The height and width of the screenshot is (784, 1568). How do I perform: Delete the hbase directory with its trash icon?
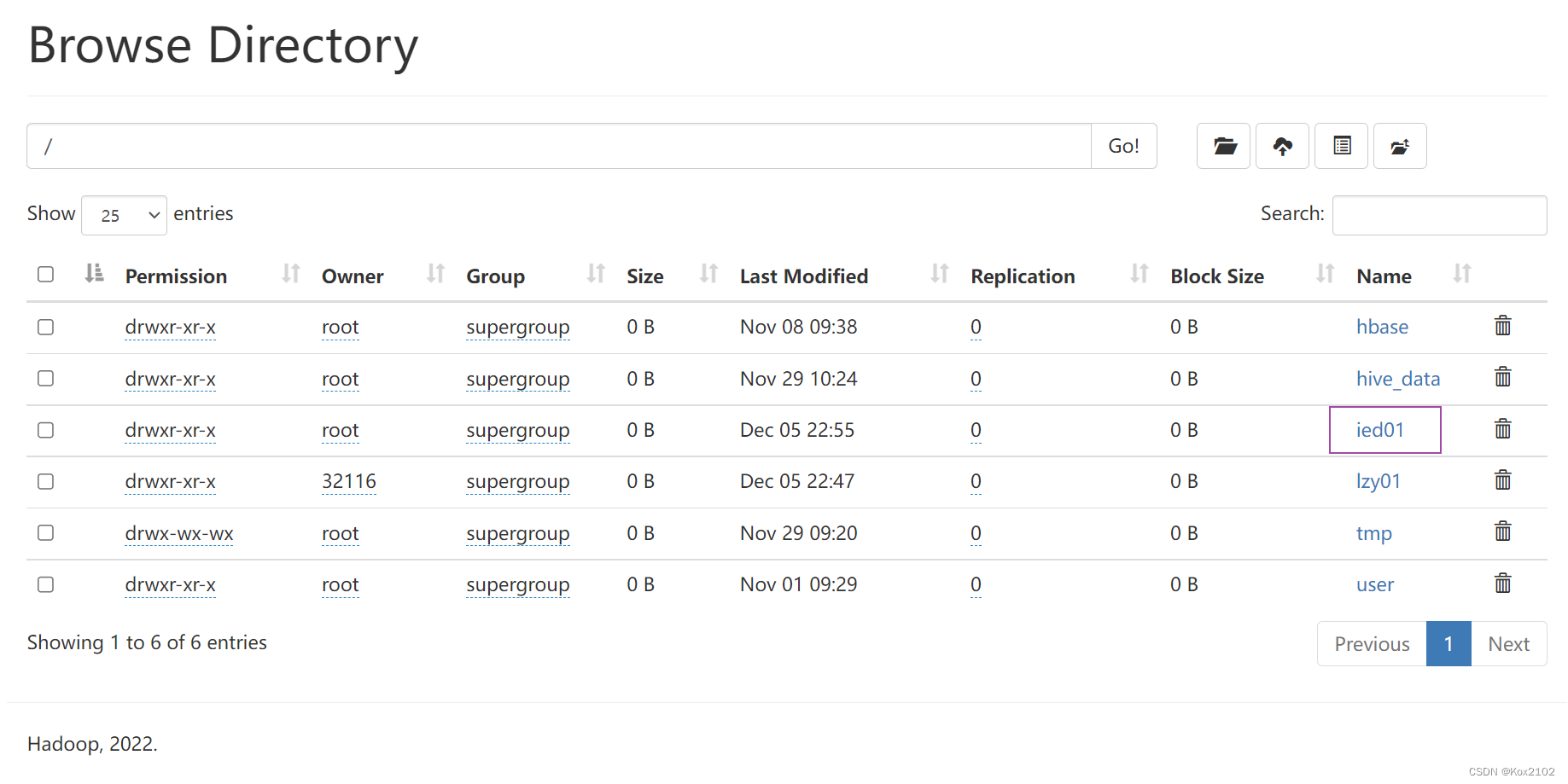point(1503,326)
